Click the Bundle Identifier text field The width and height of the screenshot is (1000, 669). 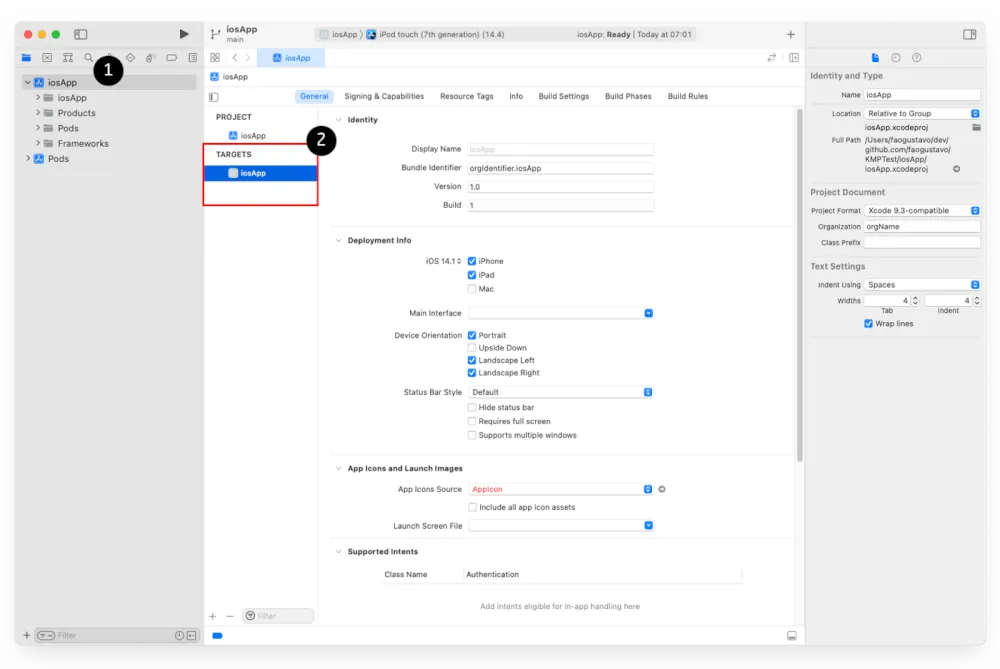[x=561, y=168]
